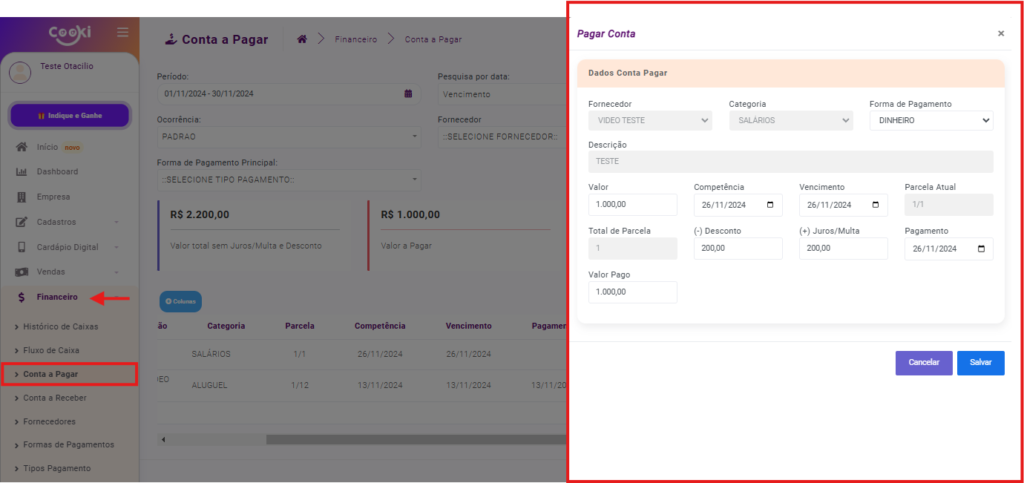Click the table's horizontal scrollbar

point(400,439)
